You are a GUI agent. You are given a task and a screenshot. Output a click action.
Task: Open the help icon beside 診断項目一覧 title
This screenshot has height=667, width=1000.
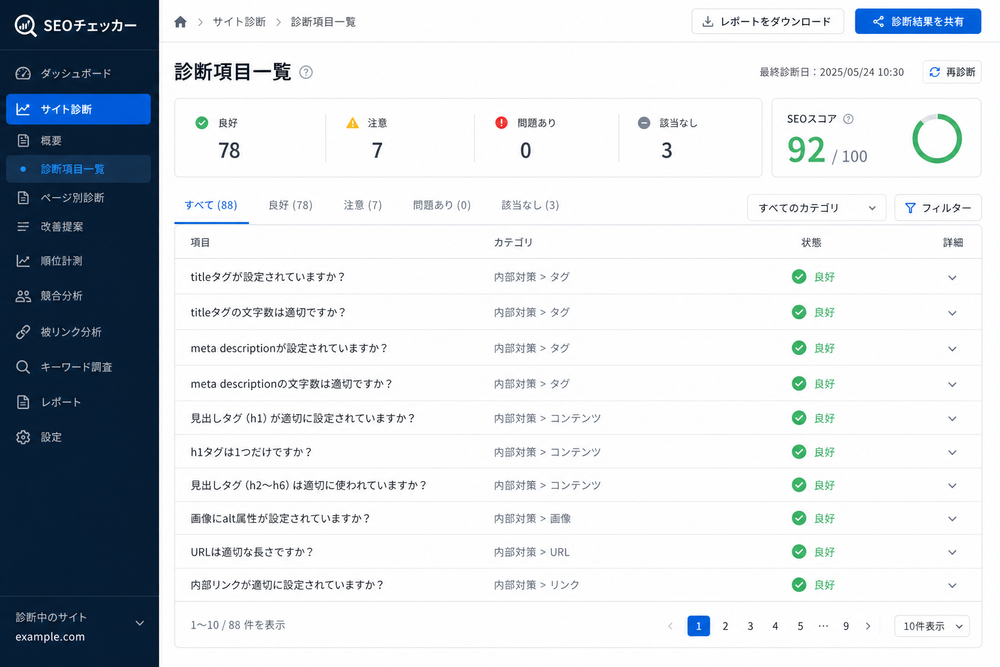coord(306,72)
